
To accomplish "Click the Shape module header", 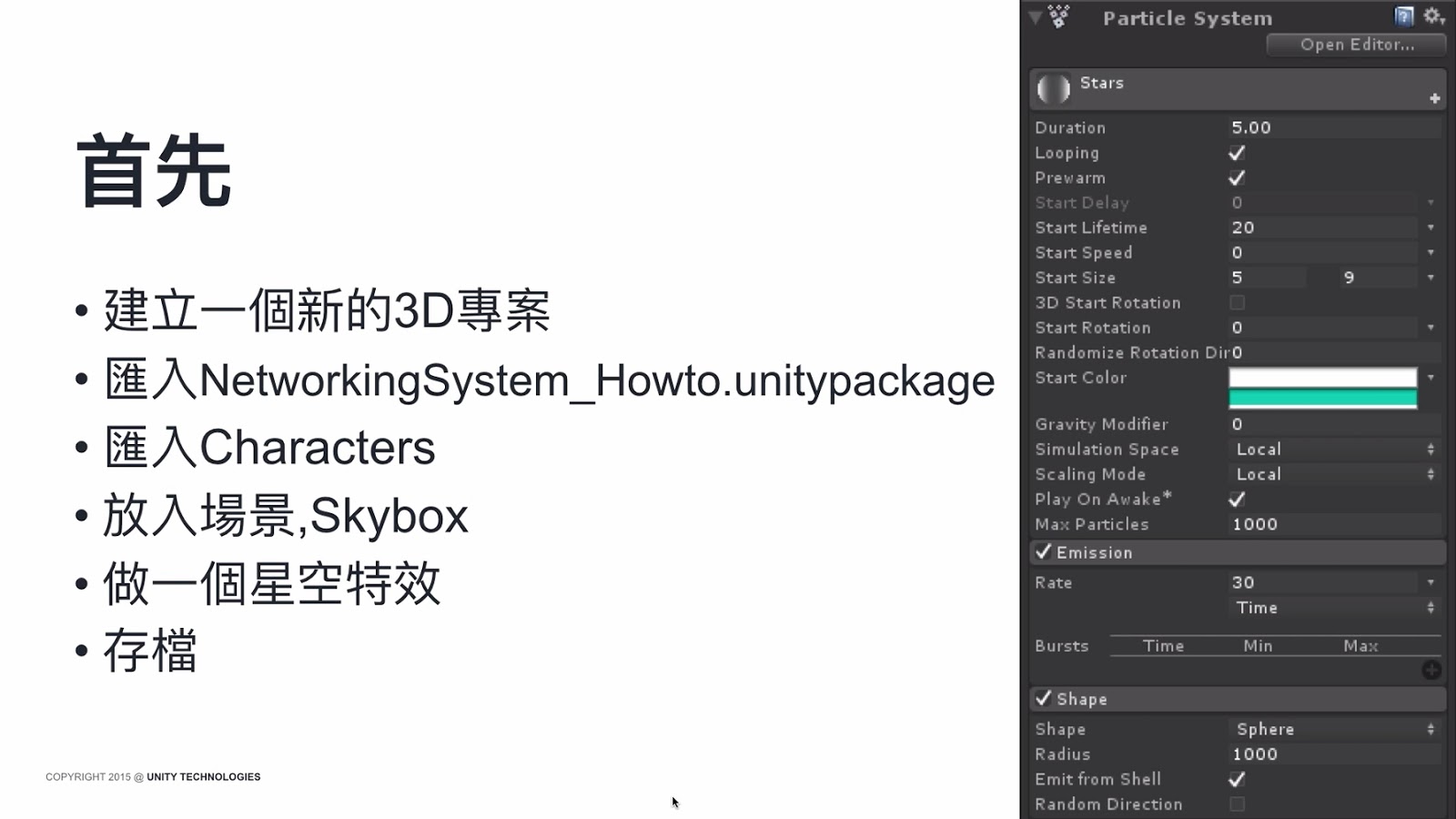I will [1238, 699].
